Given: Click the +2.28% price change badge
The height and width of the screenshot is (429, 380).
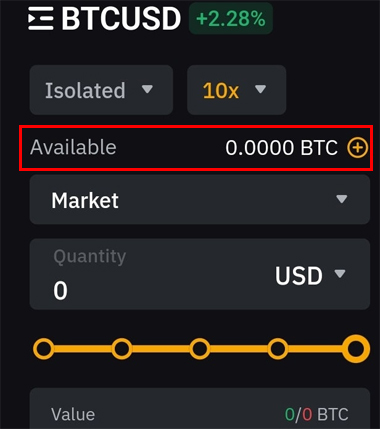Looking at the screenshot, I should pos(231,19).
